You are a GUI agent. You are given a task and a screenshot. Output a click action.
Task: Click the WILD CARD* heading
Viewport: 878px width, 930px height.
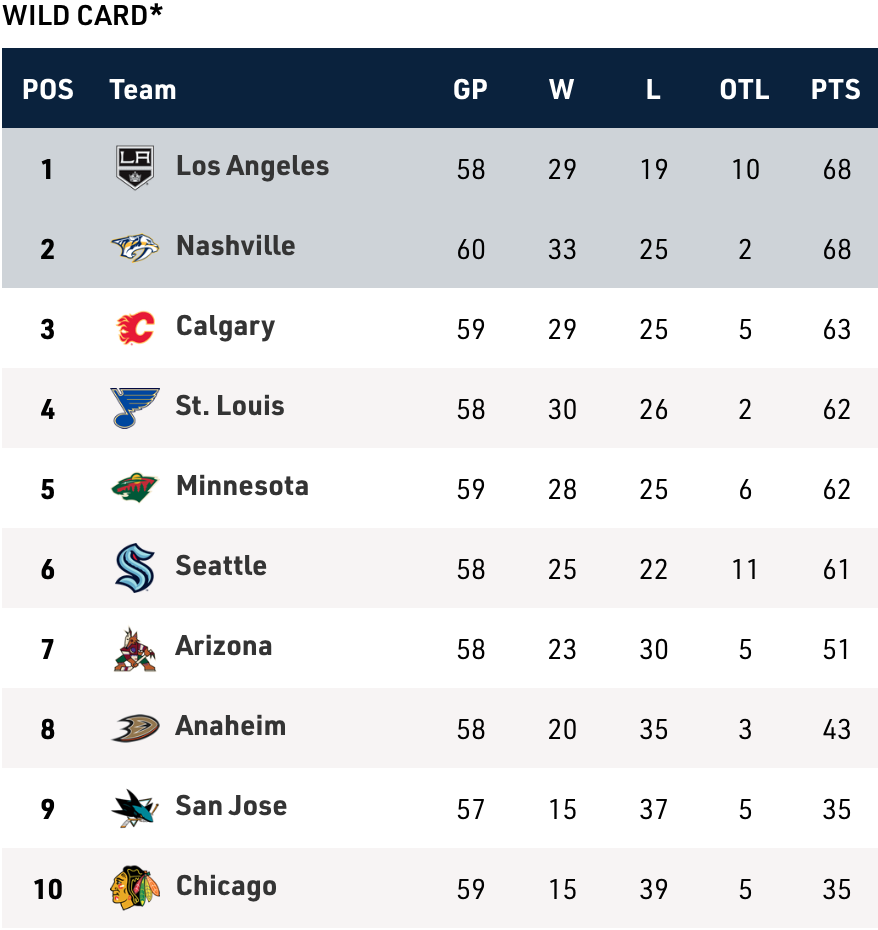(83, 16)
